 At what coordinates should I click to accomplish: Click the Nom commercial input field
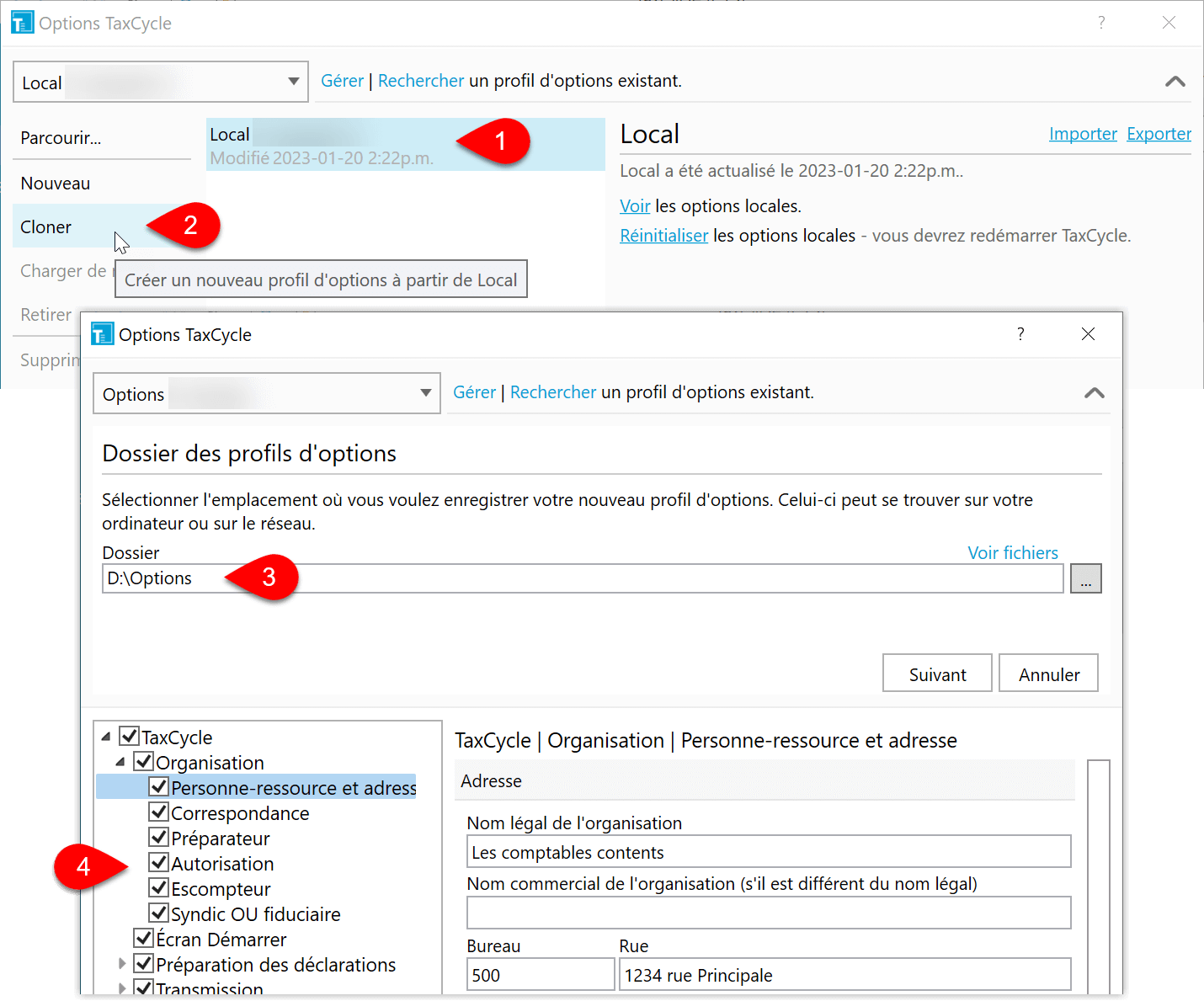(x=769, y=913)
